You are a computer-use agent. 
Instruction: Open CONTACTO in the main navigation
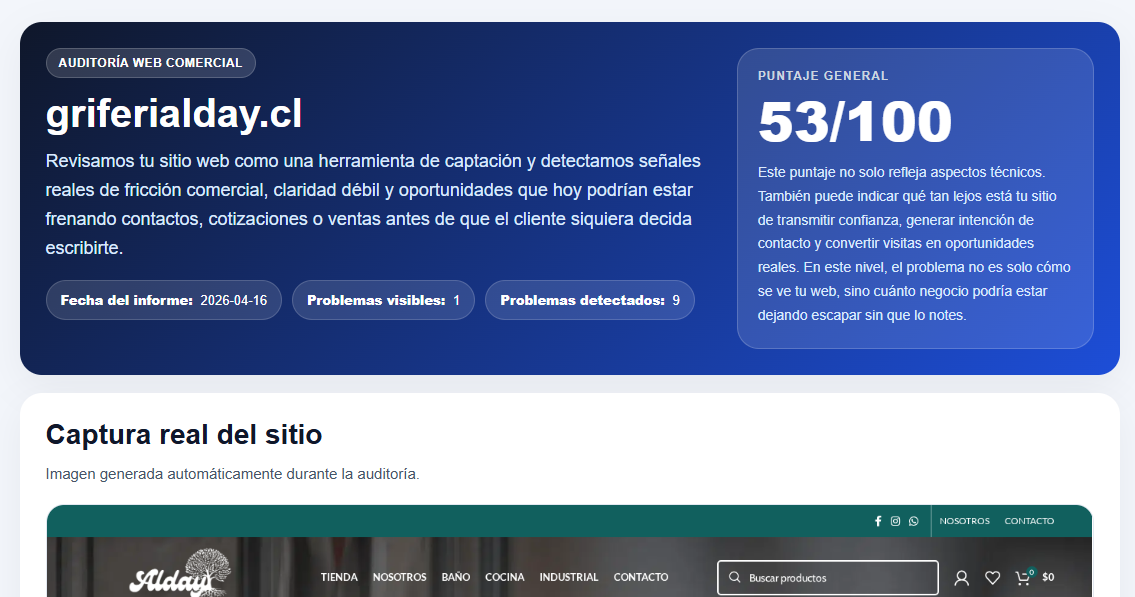click(641, 577)
